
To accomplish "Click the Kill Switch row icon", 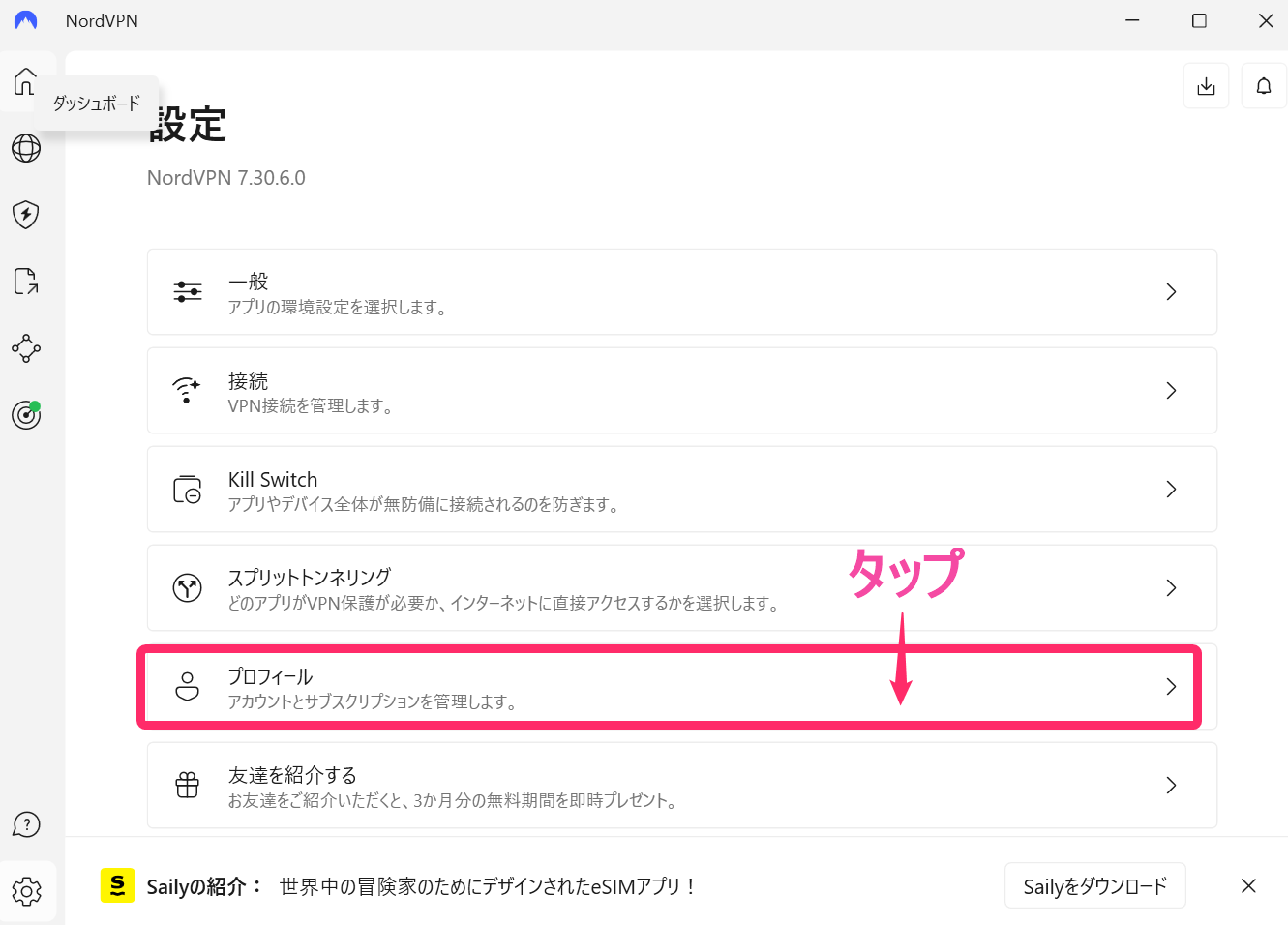I will (x=187, y=490).
